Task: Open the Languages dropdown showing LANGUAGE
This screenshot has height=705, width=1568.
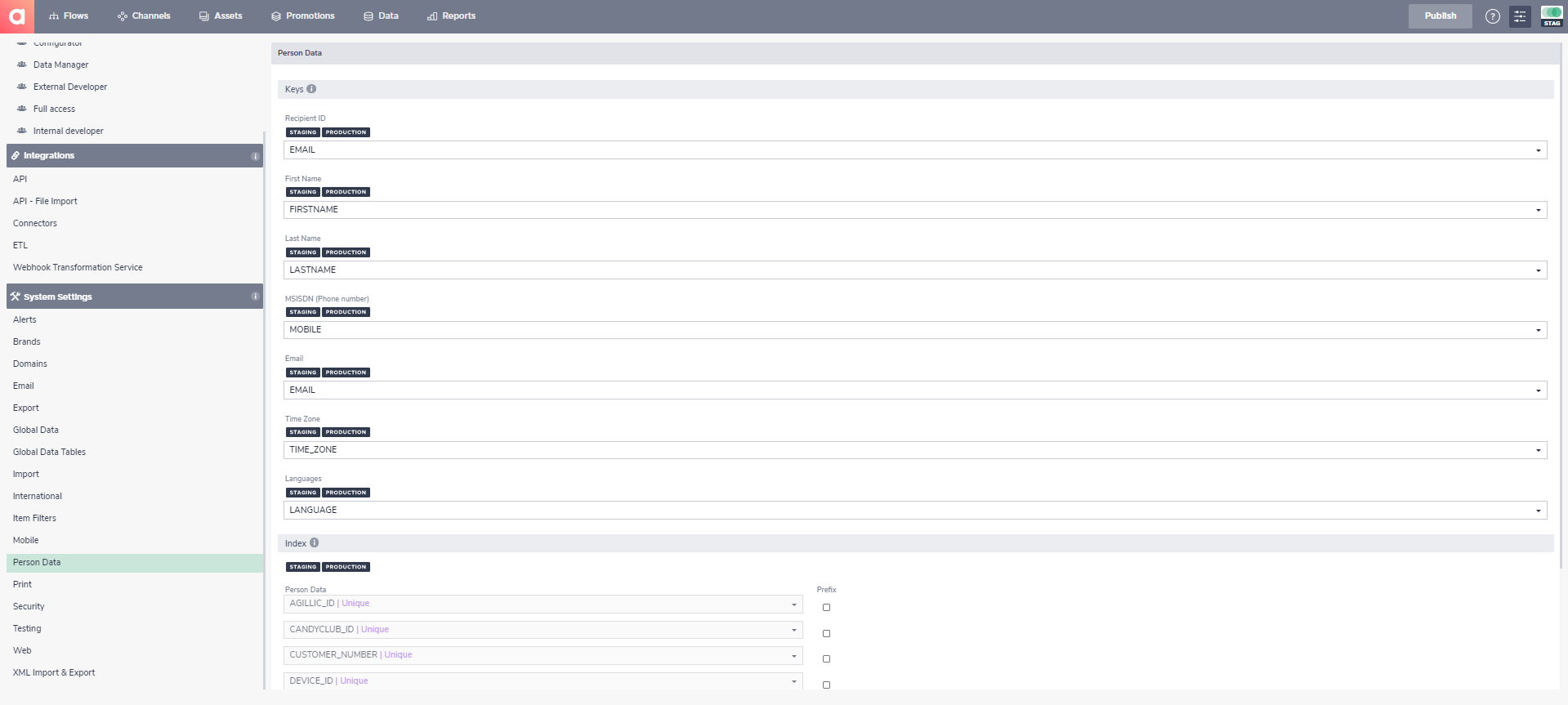Action: pos(914,511)
